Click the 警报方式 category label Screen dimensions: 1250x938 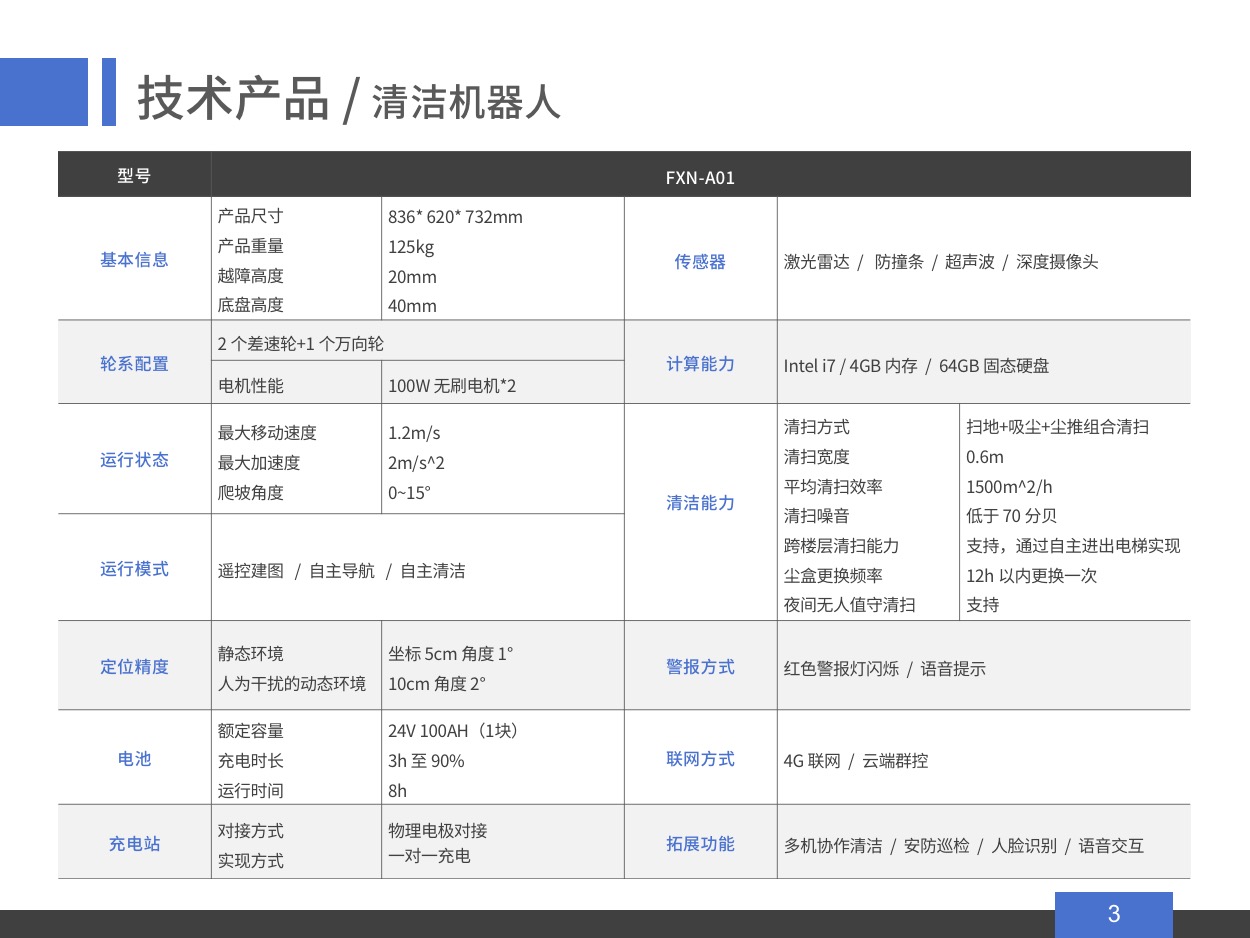(700, 667)
